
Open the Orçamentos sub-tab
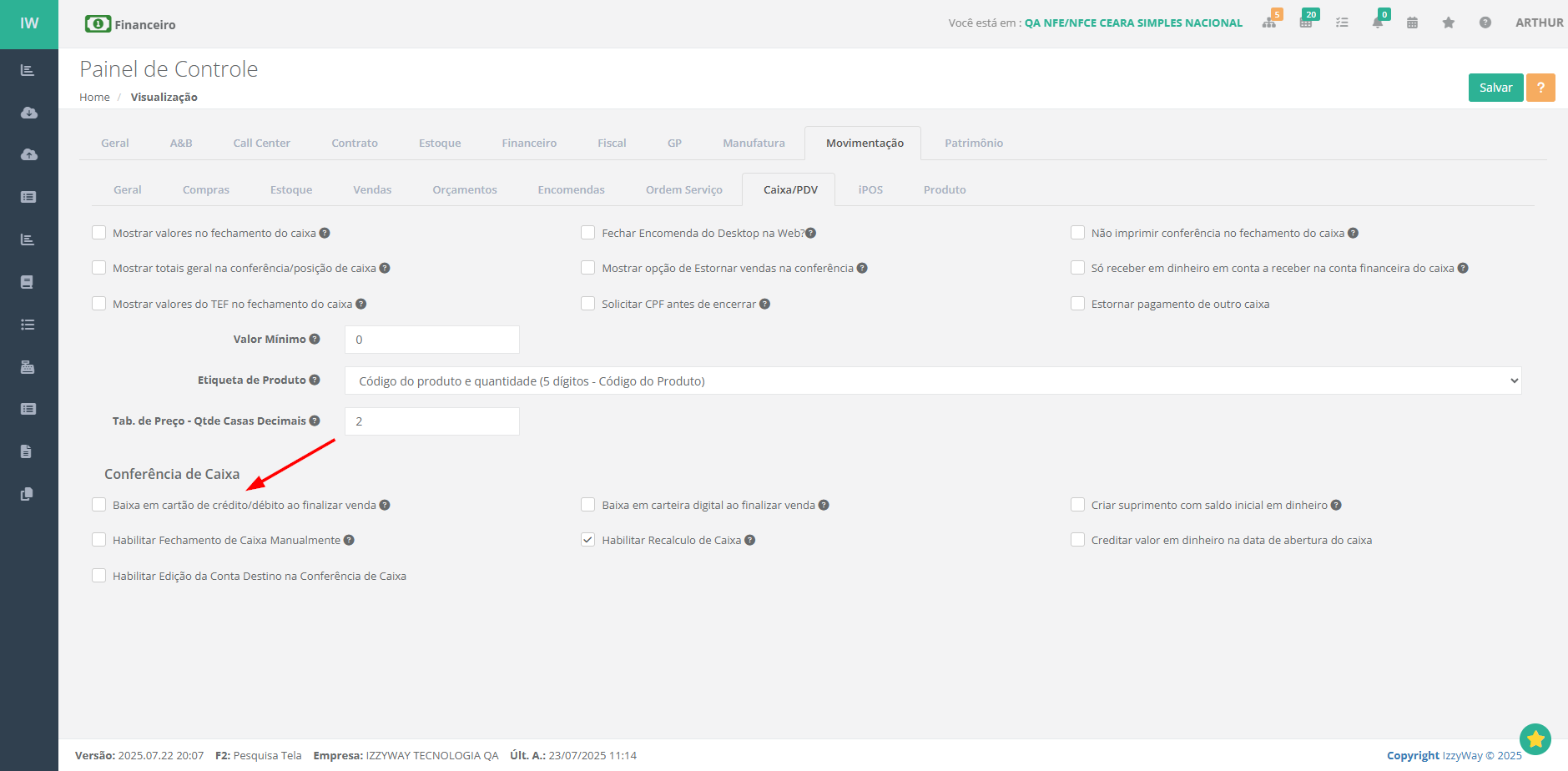pyautogui.click(x=465, y=189)
